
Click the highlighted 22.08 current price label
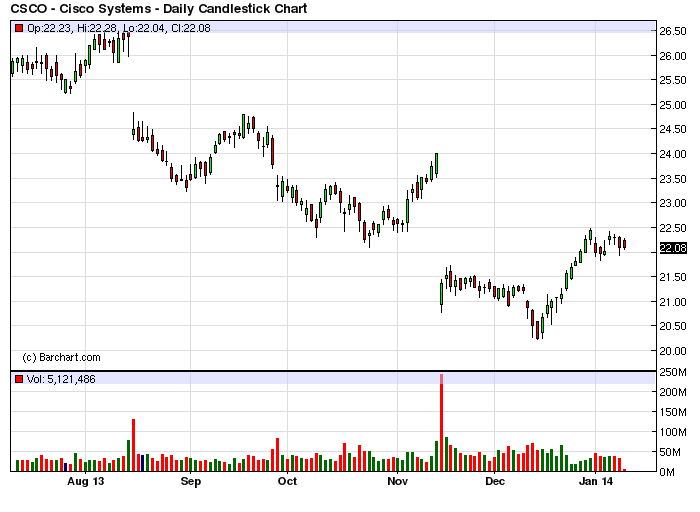pos(673,248)
